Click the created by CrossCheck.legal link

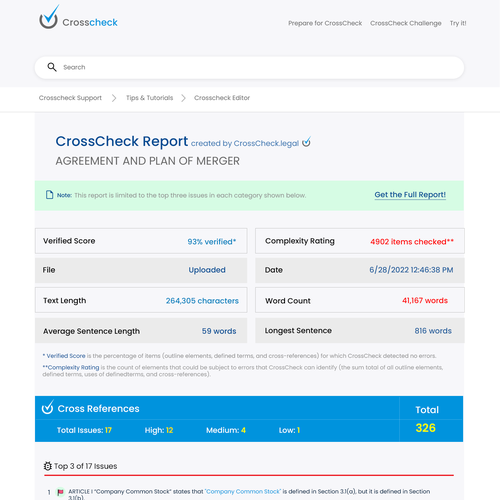245,143
